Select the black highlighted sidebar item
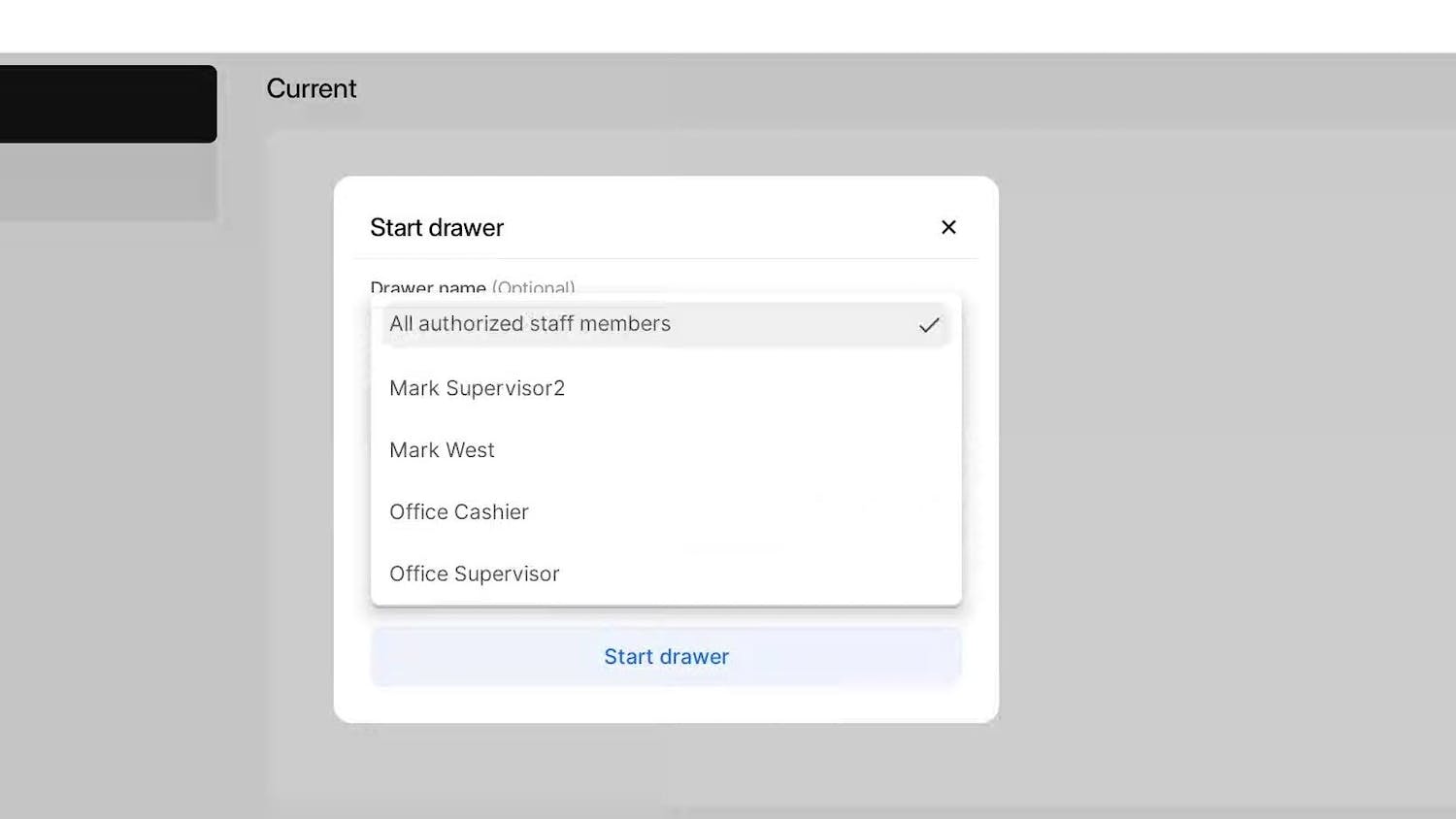 point(108,104)
